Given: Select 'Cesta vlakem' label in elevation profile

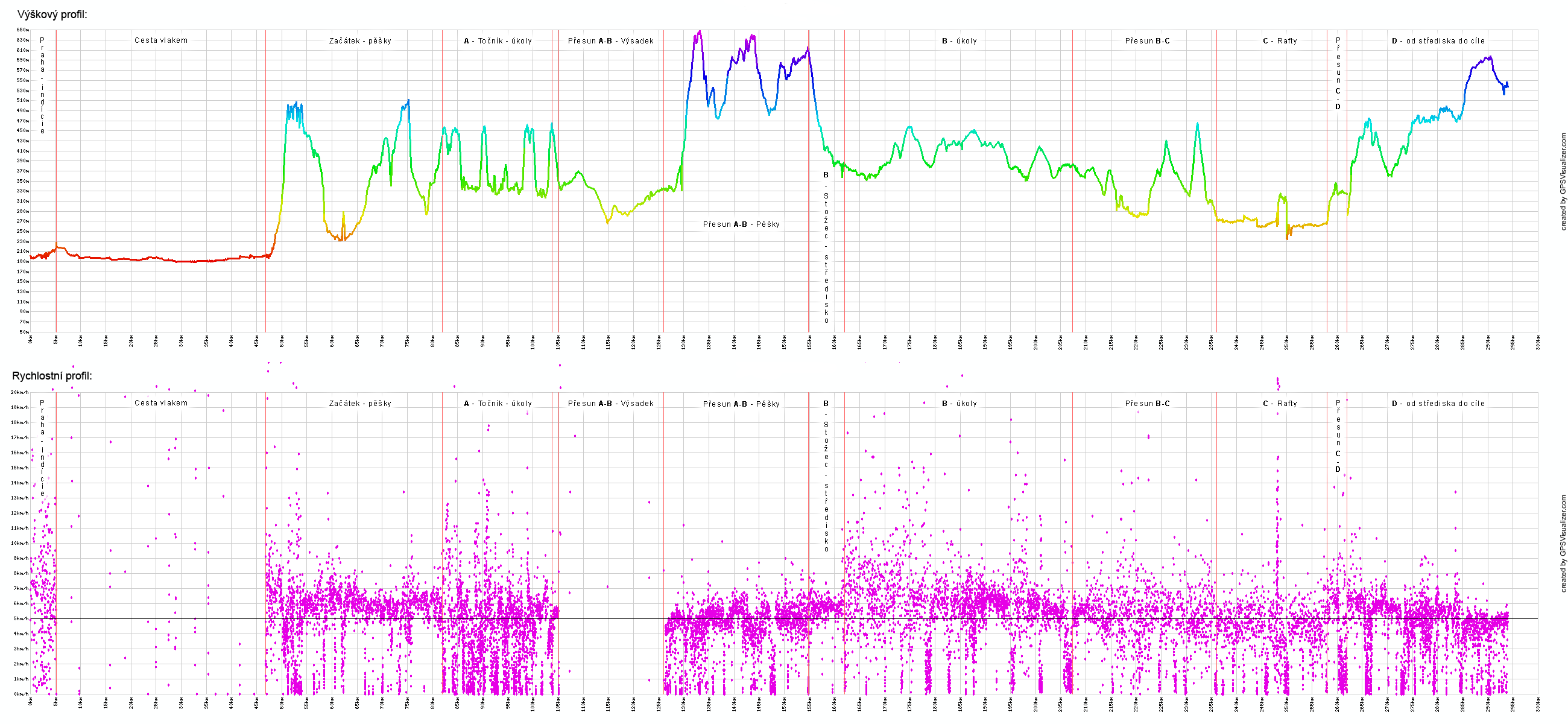Looking at the screenshot, I should (160, 40).
